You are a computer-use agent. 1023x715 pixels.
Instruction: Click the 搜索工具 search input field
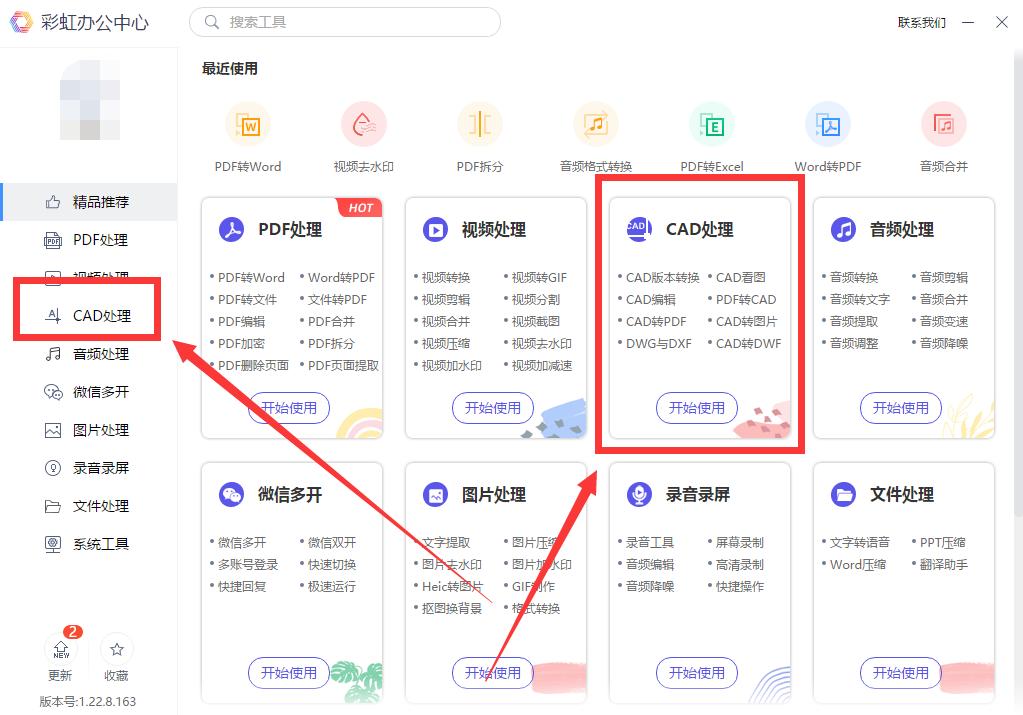(344, 21)
